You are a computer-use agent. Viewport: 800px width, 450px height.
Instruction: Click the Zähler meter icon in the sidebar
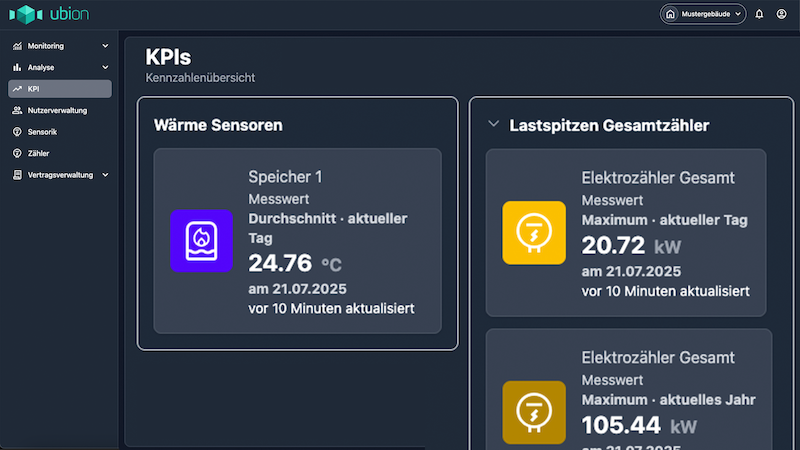(17, 153)
